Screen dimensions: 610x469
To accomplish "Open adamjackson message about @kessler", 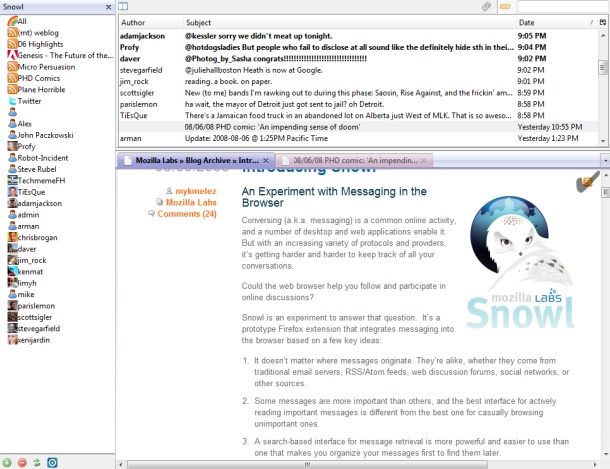I will click(358, 36).
